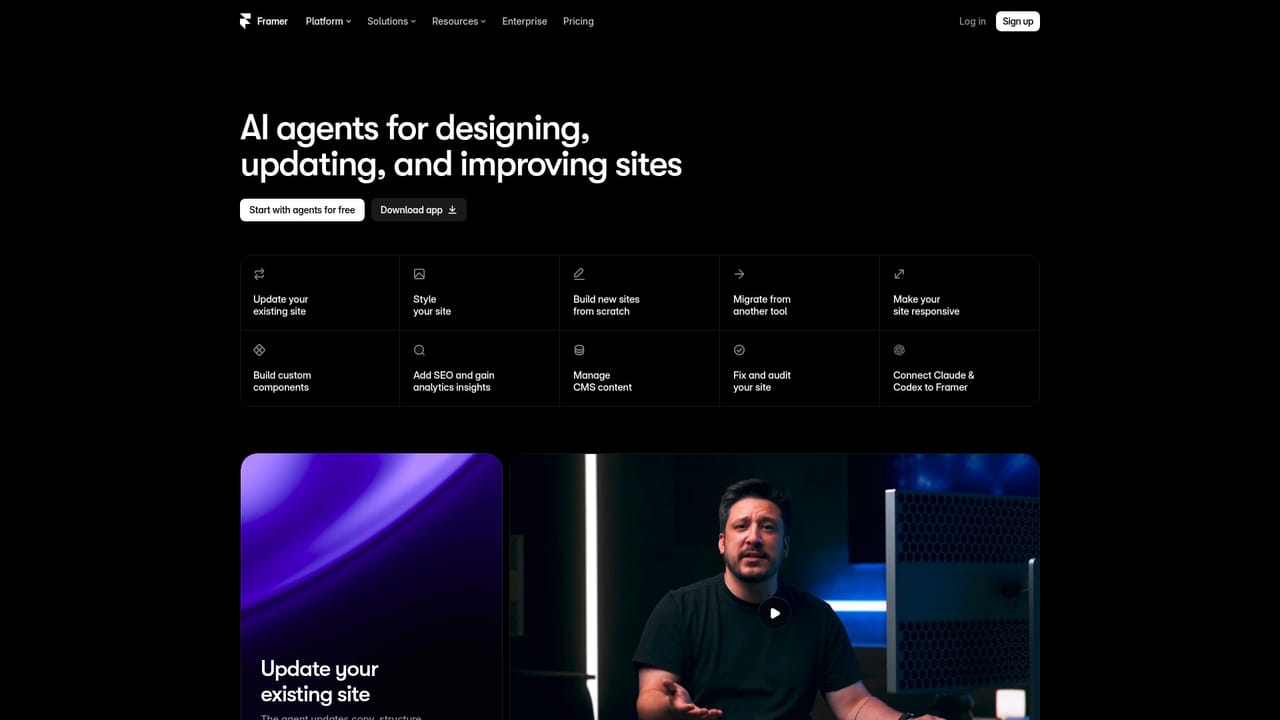Click the component icon above Build custom components

point(259,350)
